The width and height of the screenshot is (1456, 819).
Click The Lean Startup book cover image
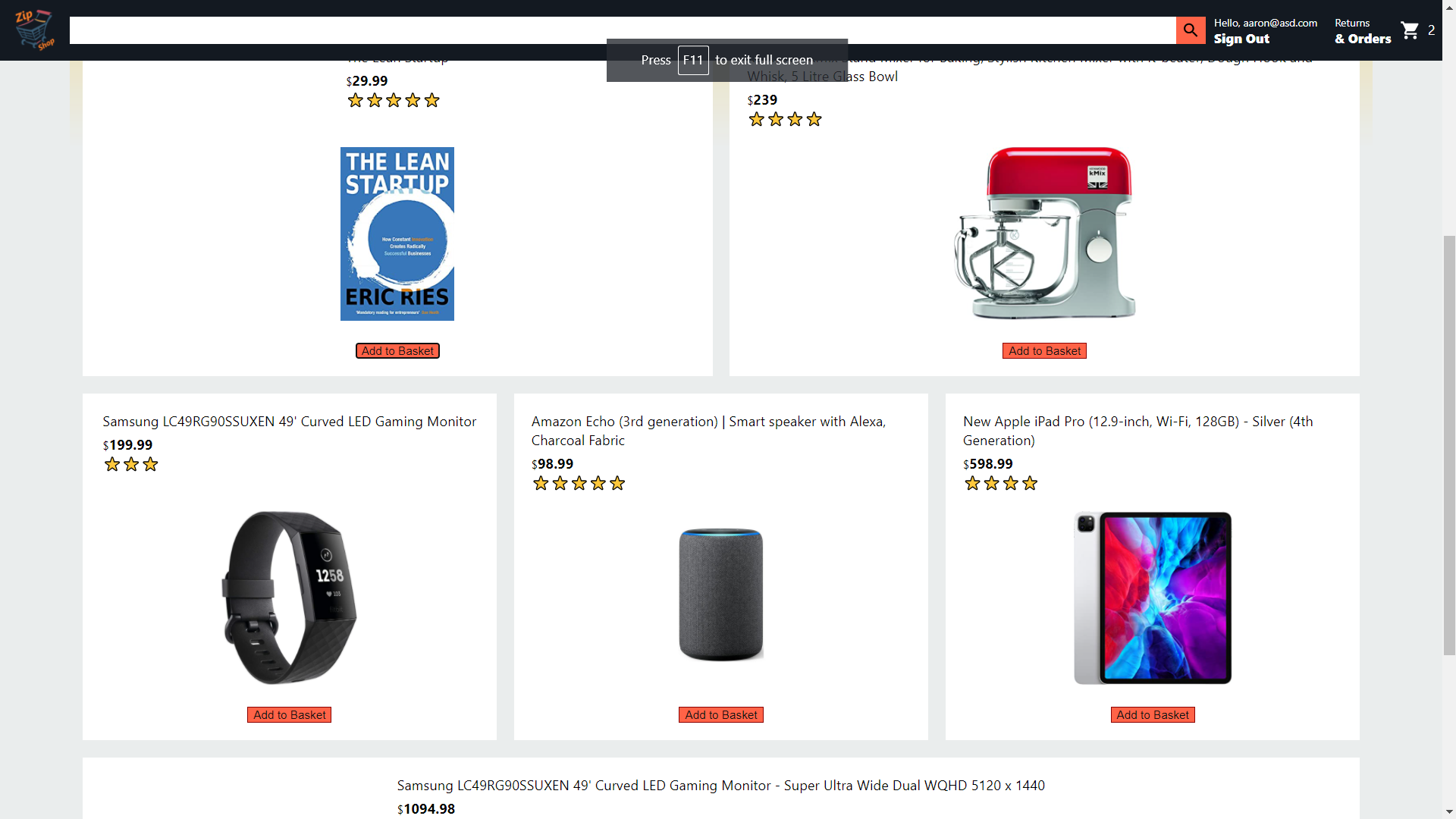(x=397, y=234)
